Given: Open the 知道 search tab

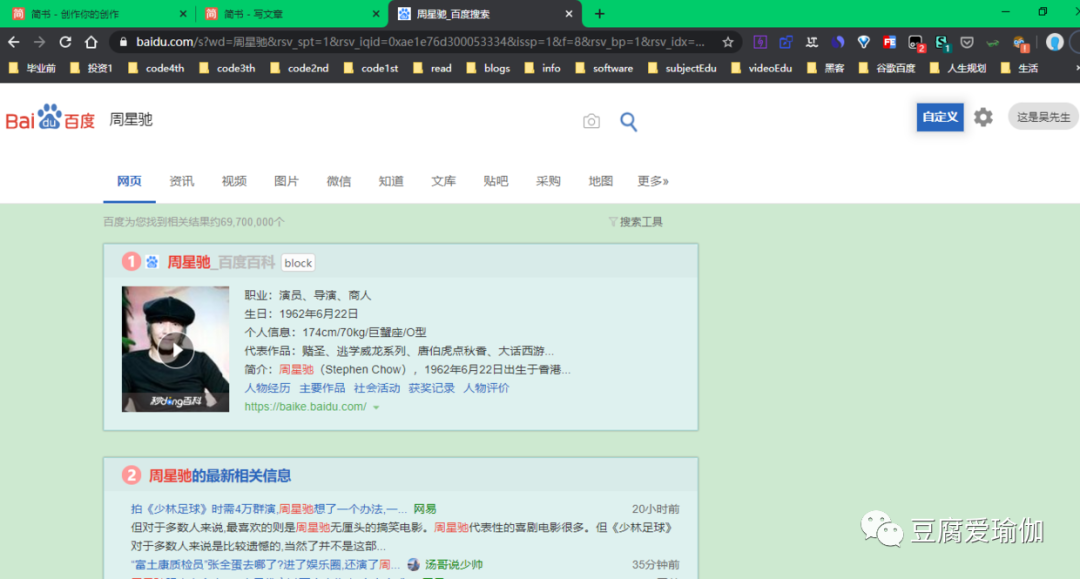Looking at the screenshot, I should (x=391, y=181).
